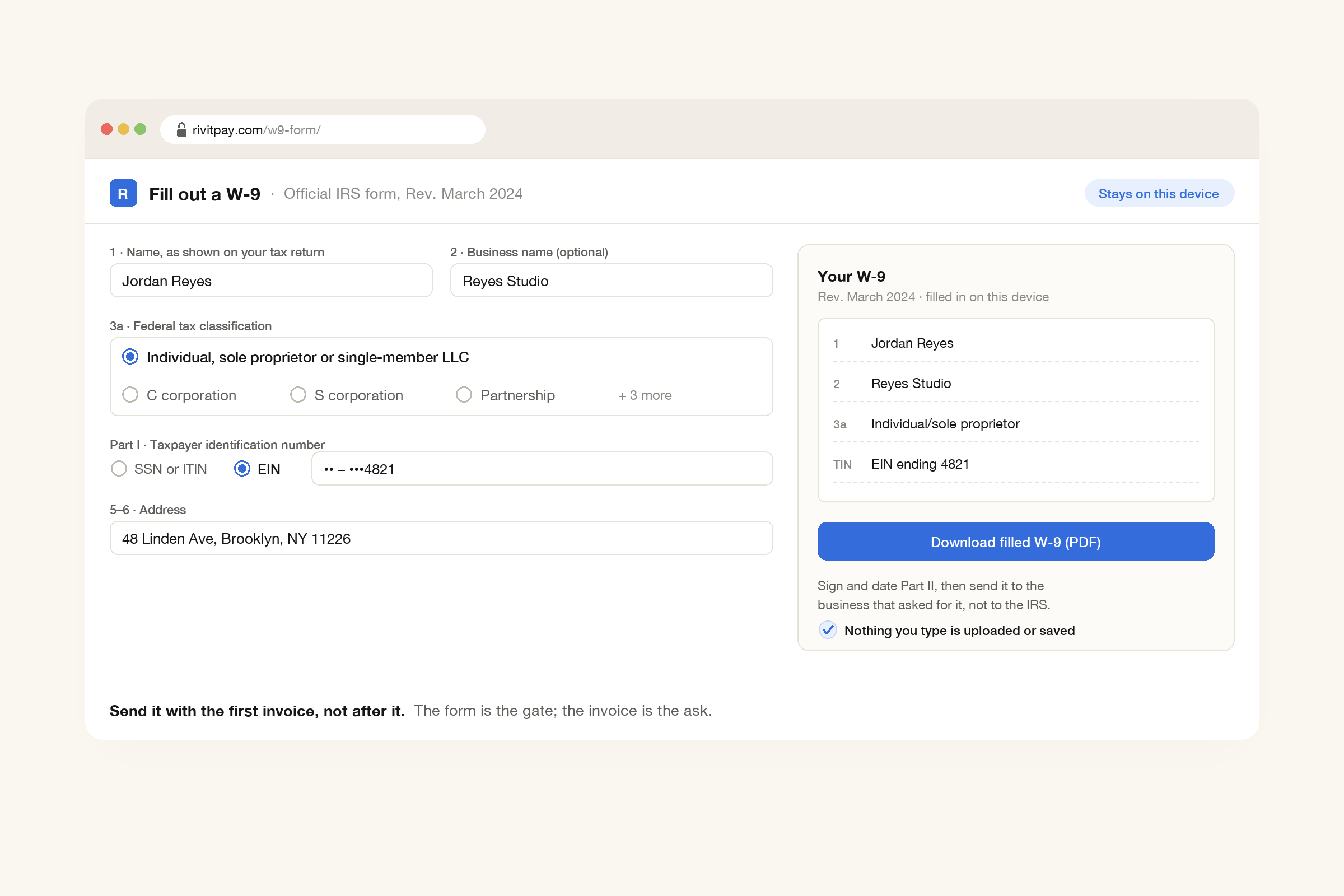Click the masked EIN number field
Viewport: 1344px width, 896px height.
pos(542,469)
